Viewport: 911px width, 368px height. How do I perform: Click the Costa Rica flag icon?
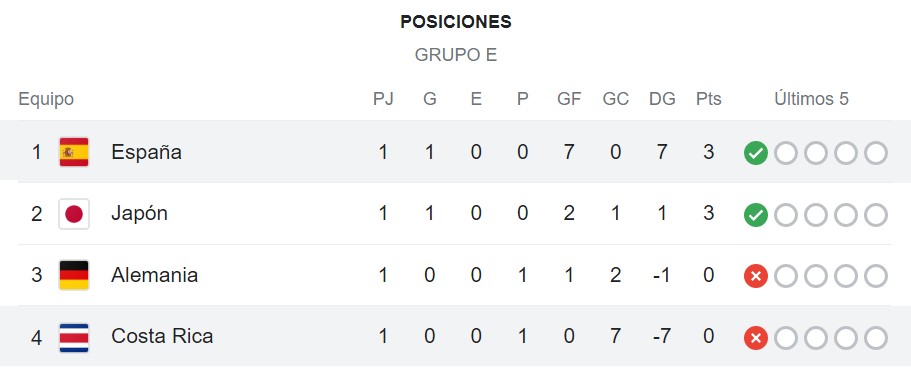click(x=74, y=338)
